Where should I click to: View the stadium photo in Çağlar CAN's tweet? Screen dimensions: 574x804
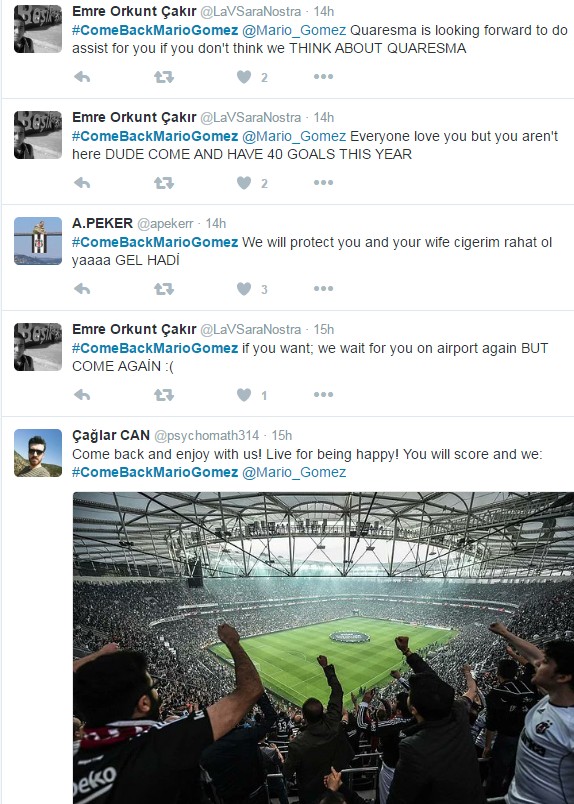click(323, 648)
